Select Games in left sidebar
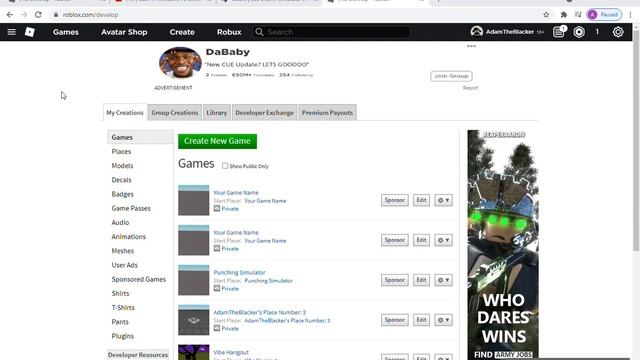 (x=140, y=137)
